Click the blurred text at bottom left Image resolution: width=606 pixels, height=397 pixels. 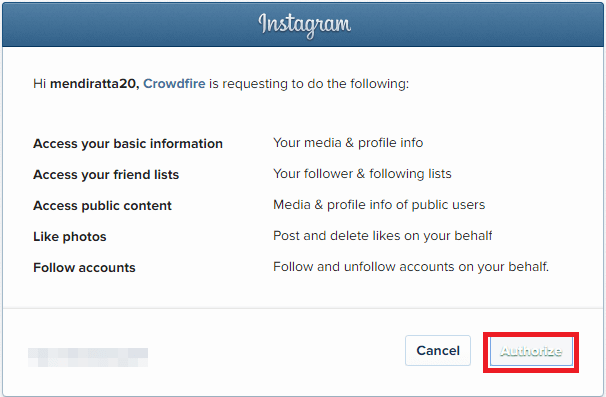click(88, 357)
